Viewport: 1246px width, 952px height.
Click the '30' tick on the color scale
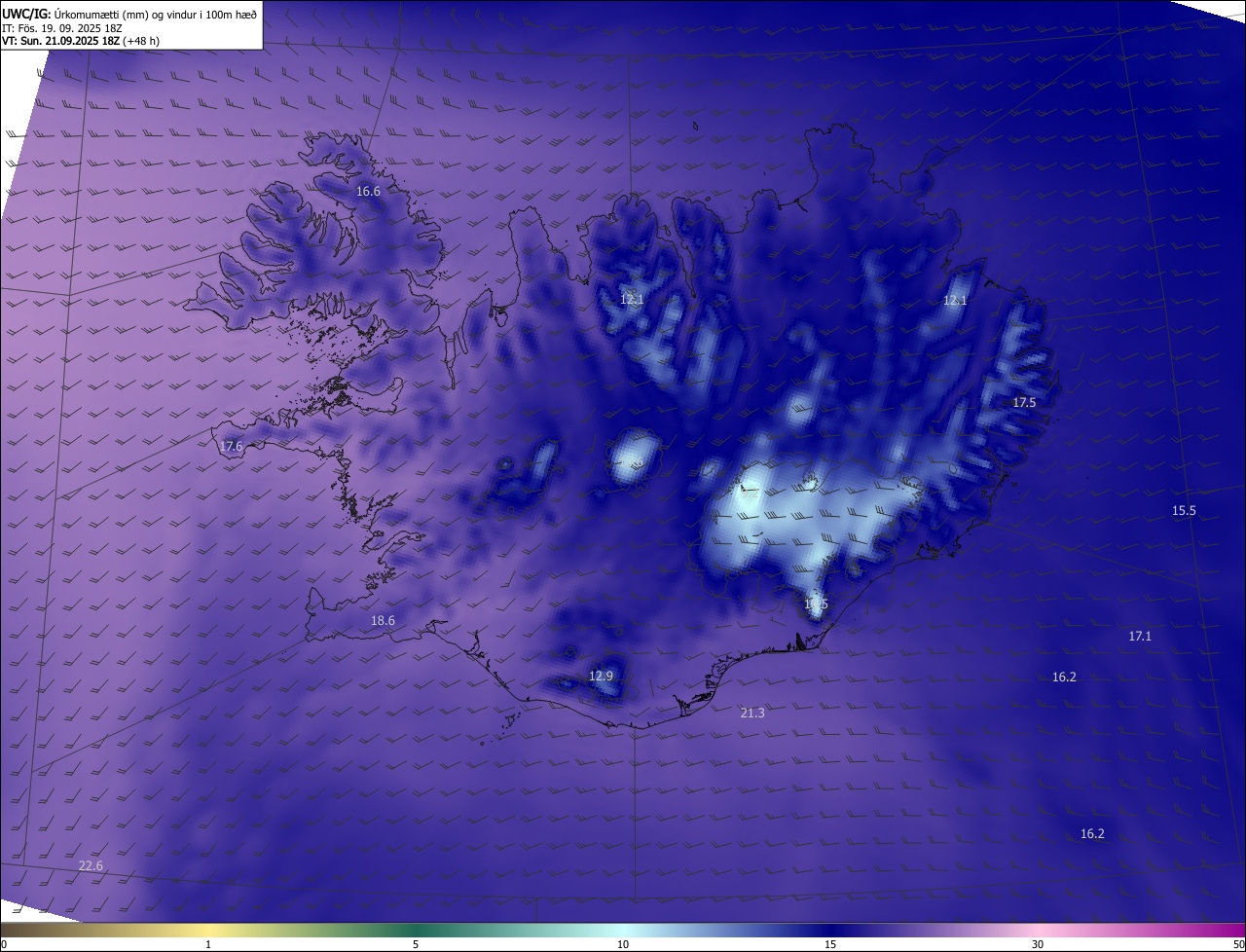point(1038,944)
